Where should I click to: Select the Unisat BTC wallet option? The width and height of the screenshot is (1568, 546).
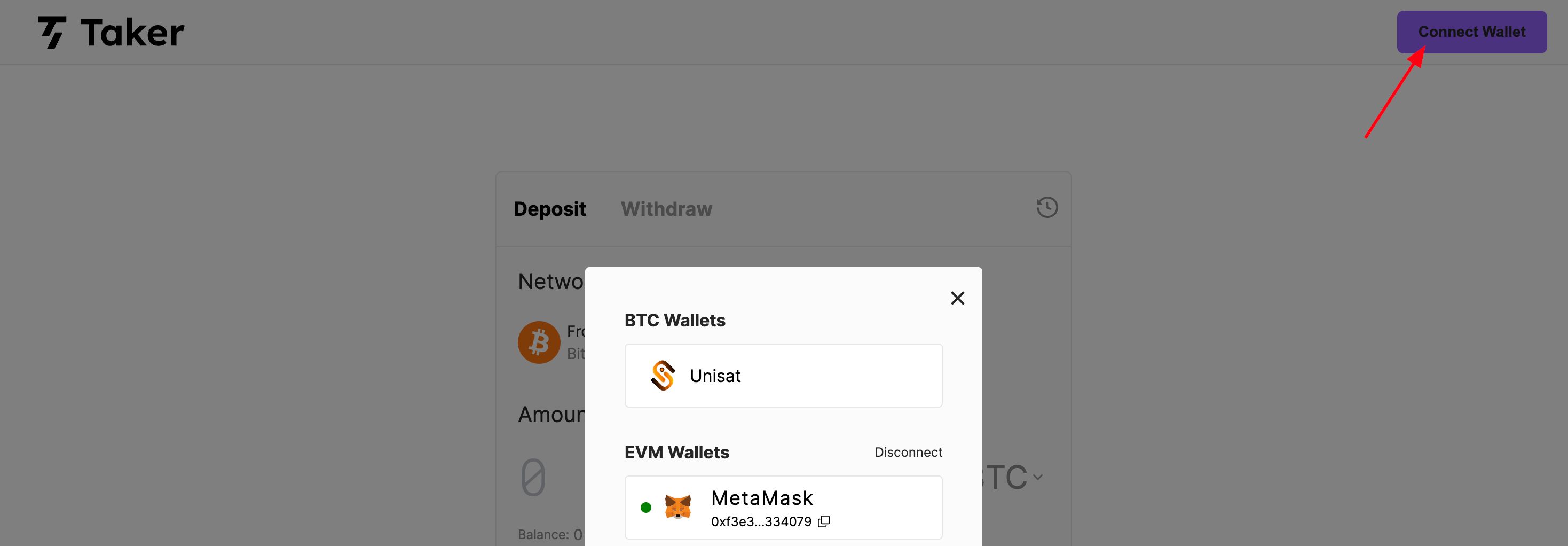tap(783, 376)
